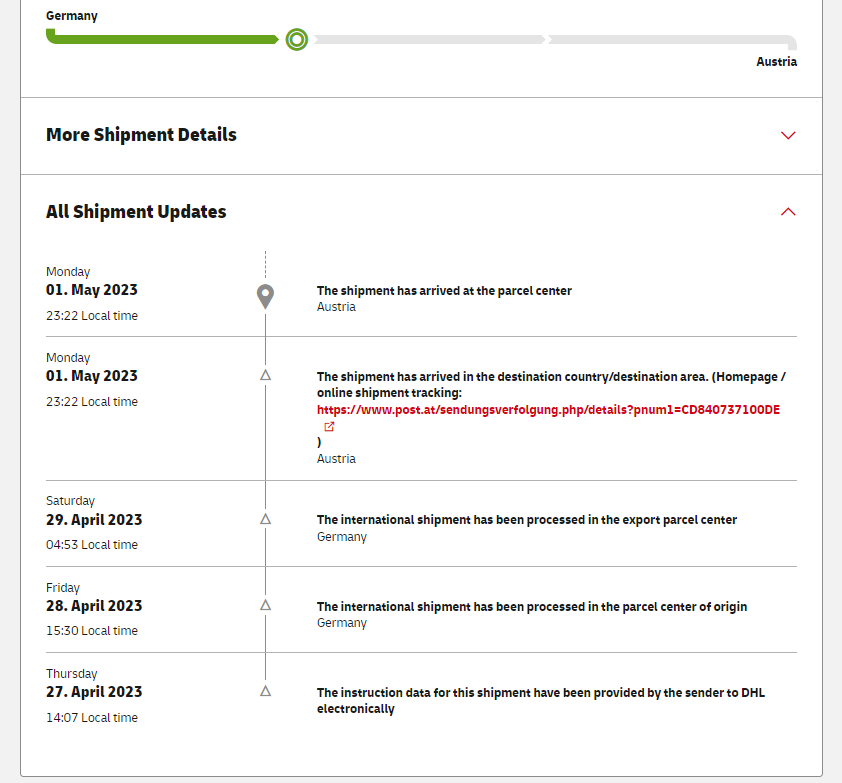Click triangle marker for destination country arrival
Image resolution: width=842 pixels, height=783 pixels.
tap(265, 375)
